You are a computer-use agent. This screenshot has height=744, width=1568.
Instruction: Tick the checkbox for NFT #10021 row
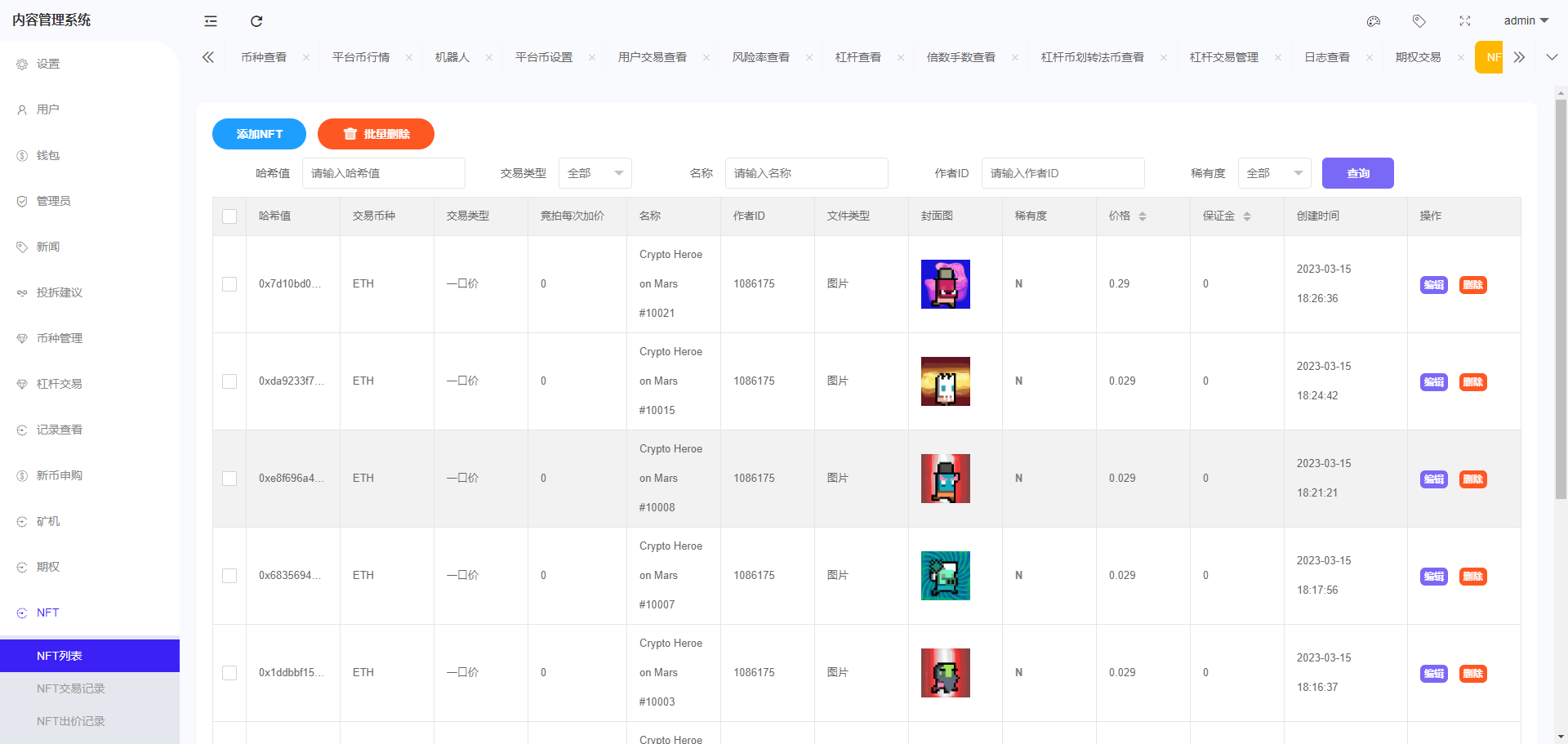coord(229,284)
